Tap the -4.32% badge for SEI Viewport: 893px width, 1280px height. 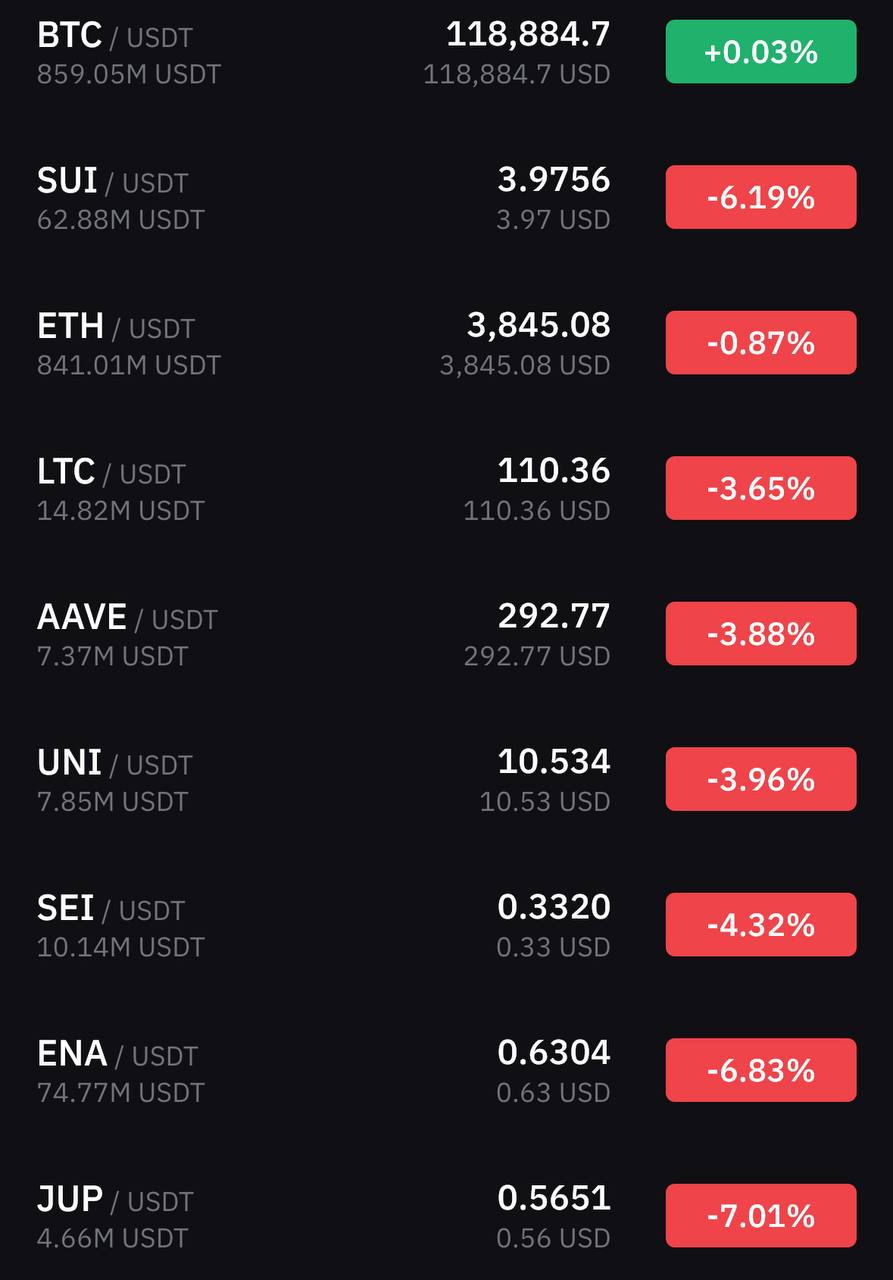(x=761, y=925)
